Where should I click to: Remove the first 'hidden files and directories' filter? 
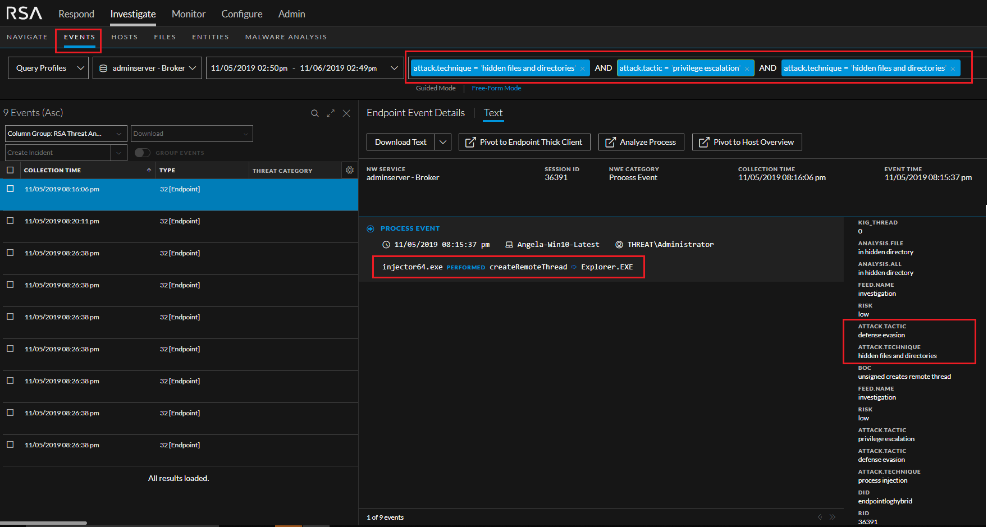(581, 68)
